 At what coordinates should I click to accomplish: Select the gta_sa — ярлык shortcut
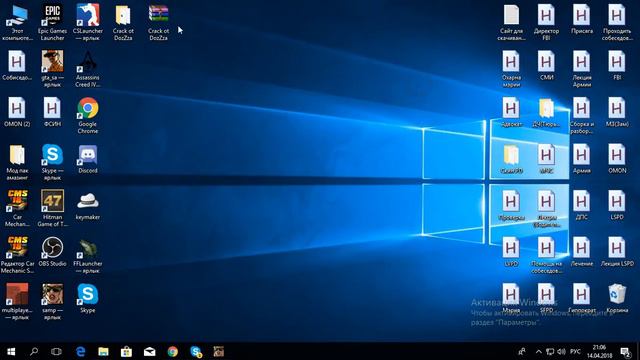pyautogui.click(x=52, y=69)
